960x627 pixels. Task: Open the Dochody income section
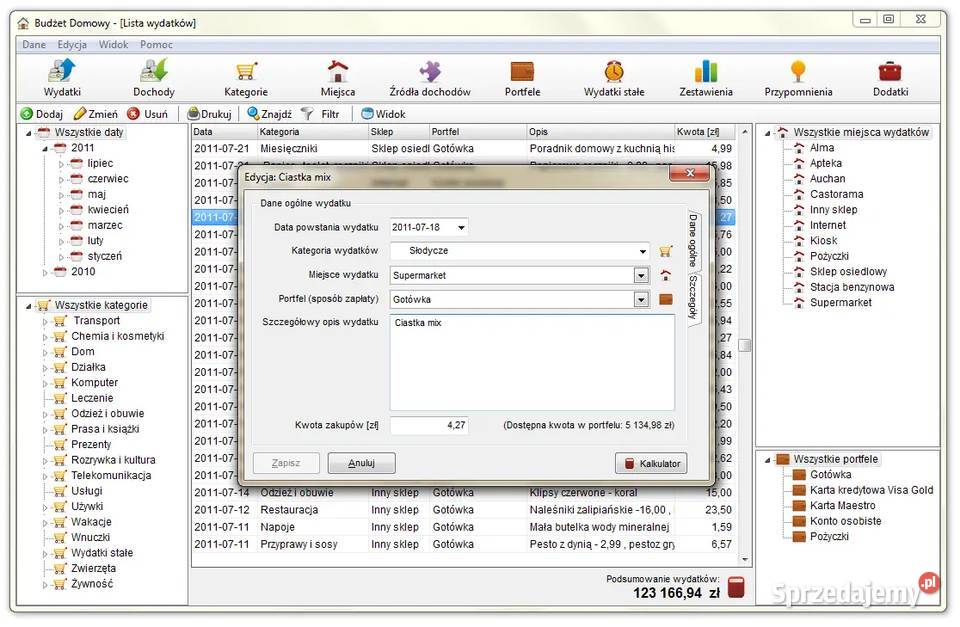click(153, 78)
